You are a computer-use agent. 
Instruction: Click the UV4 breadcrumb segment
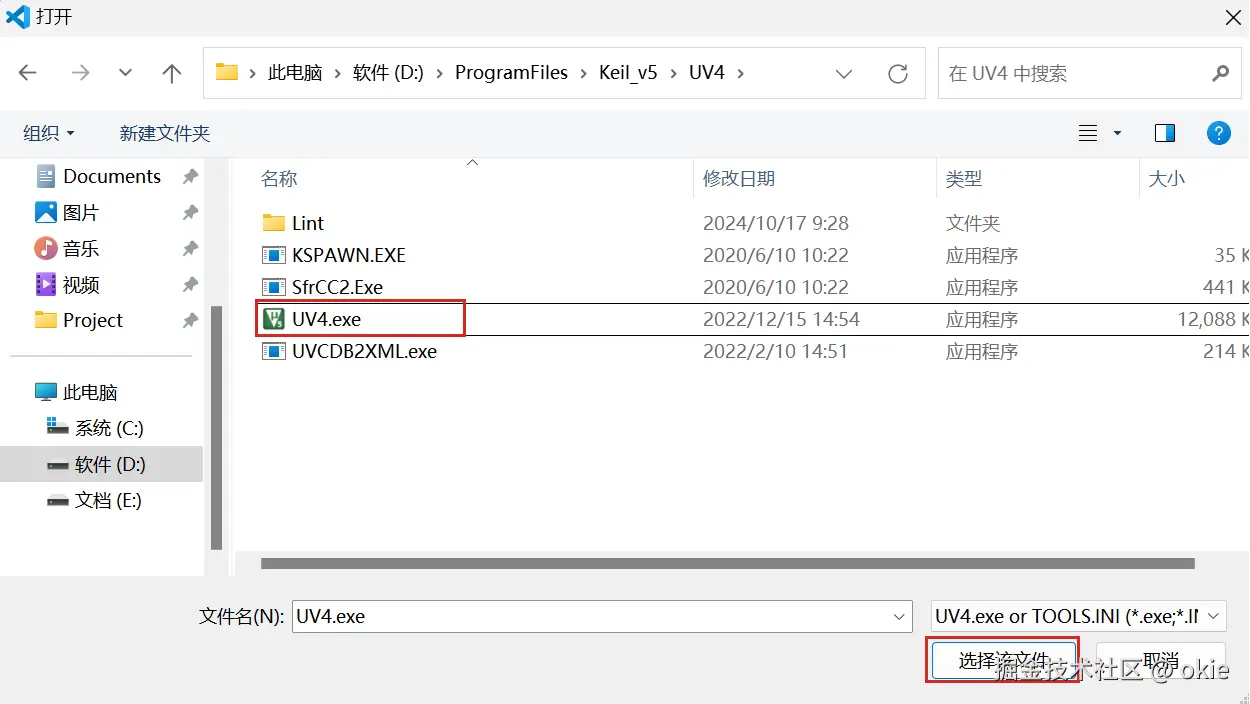[707, 73]
